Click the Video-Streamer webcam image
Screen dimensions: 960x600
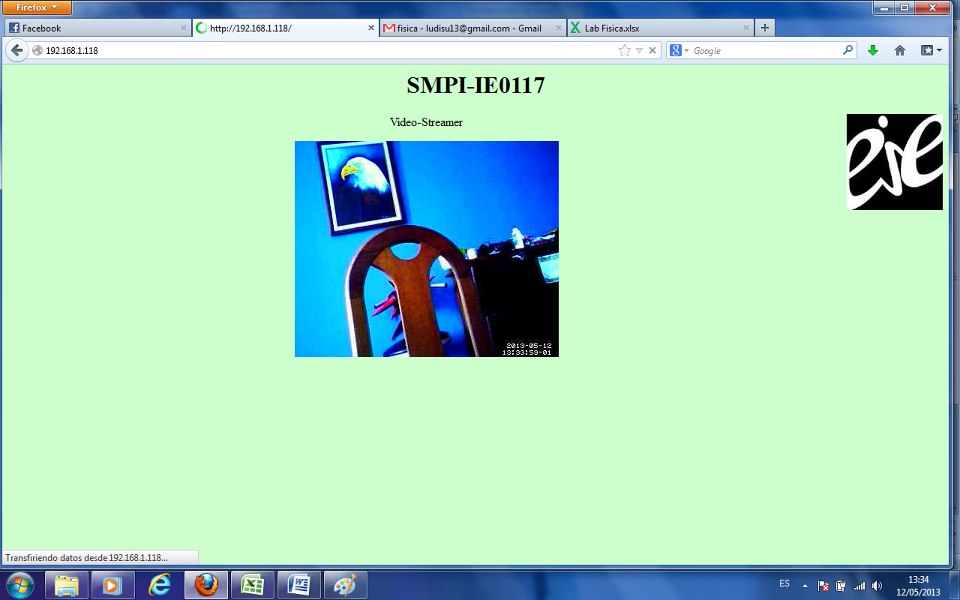(426, 249)
